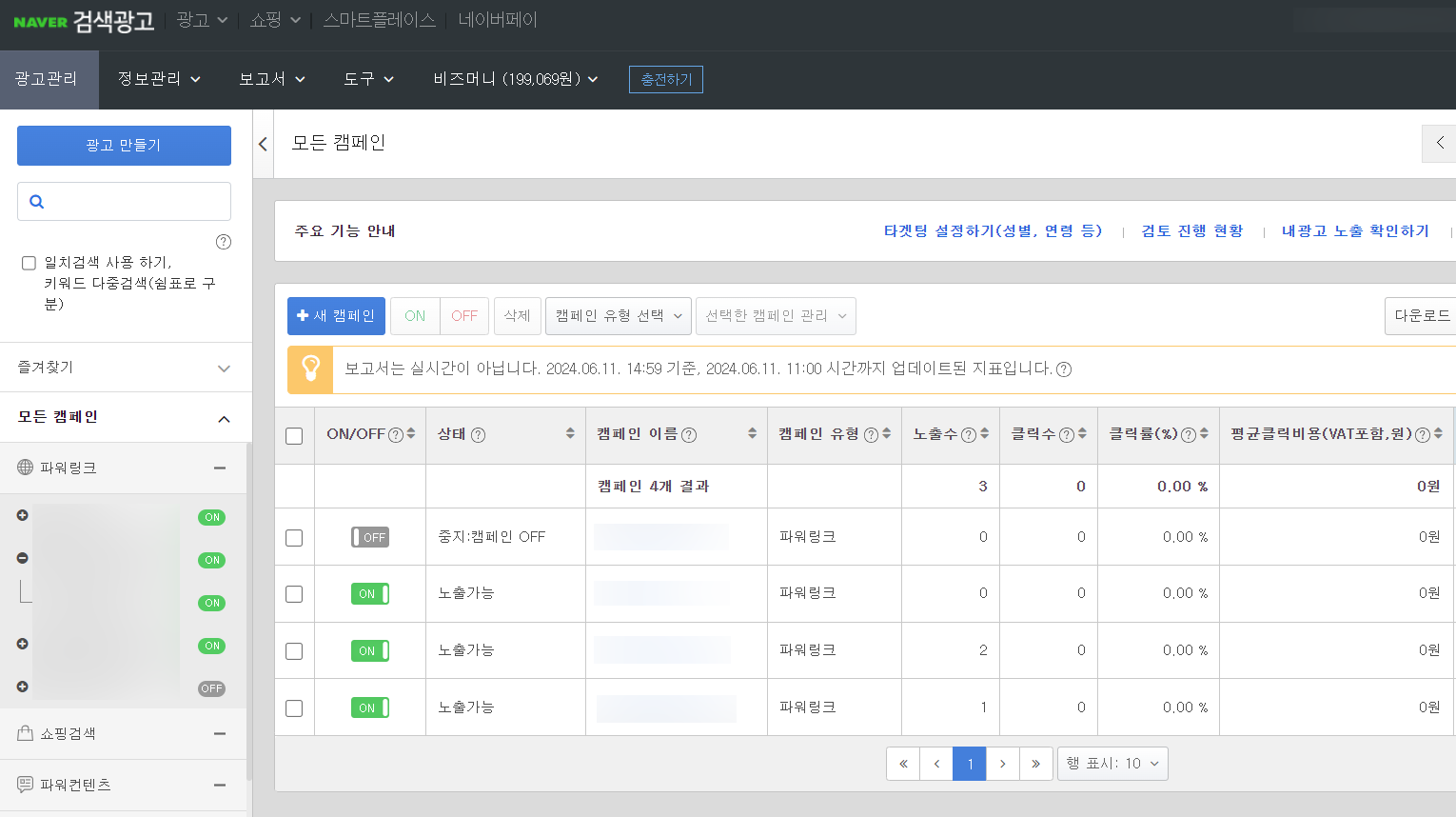Open the 행 표시: 10 rows dropdown
This screenshot has height=817, width=1456.
pos(1112,763)
